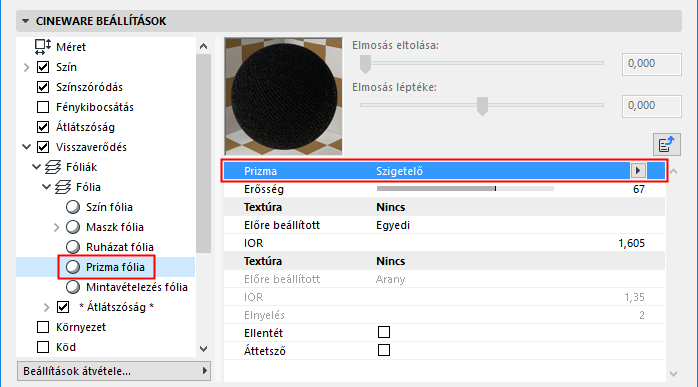Viewport: 698px width, 387px height.
Task: Expand the Szín channel
Action: click(x=26, y=67)
